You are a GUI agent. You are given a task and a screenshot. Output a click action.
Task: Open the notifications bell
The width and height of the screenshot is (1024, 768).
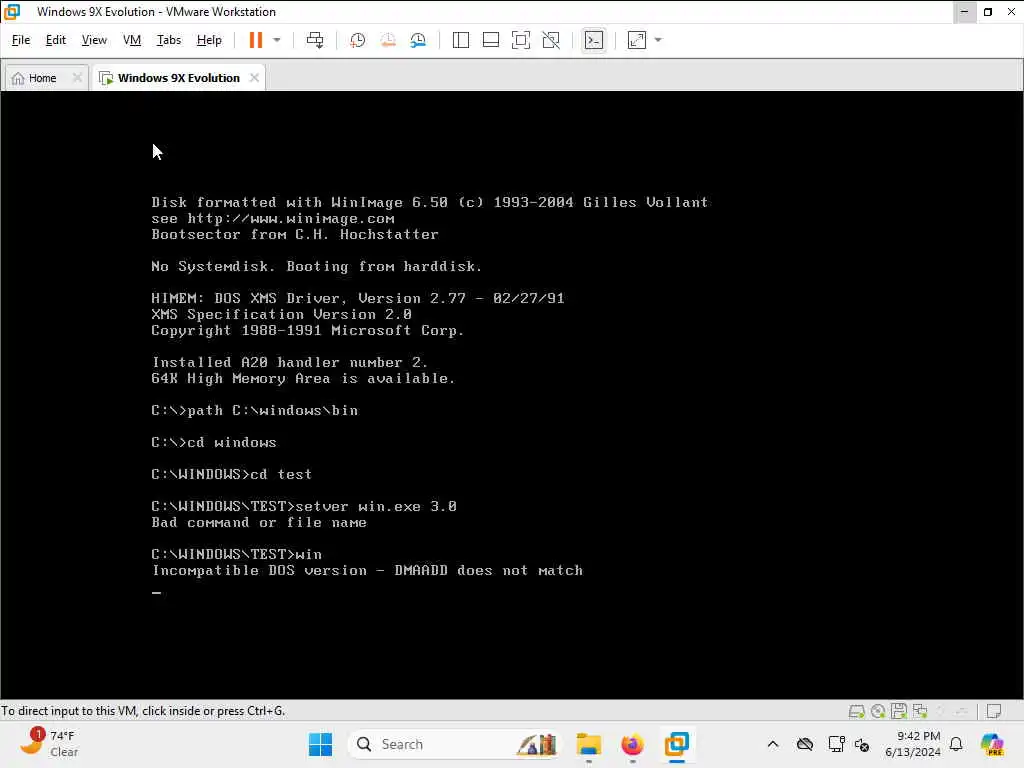tap(956, 744)
